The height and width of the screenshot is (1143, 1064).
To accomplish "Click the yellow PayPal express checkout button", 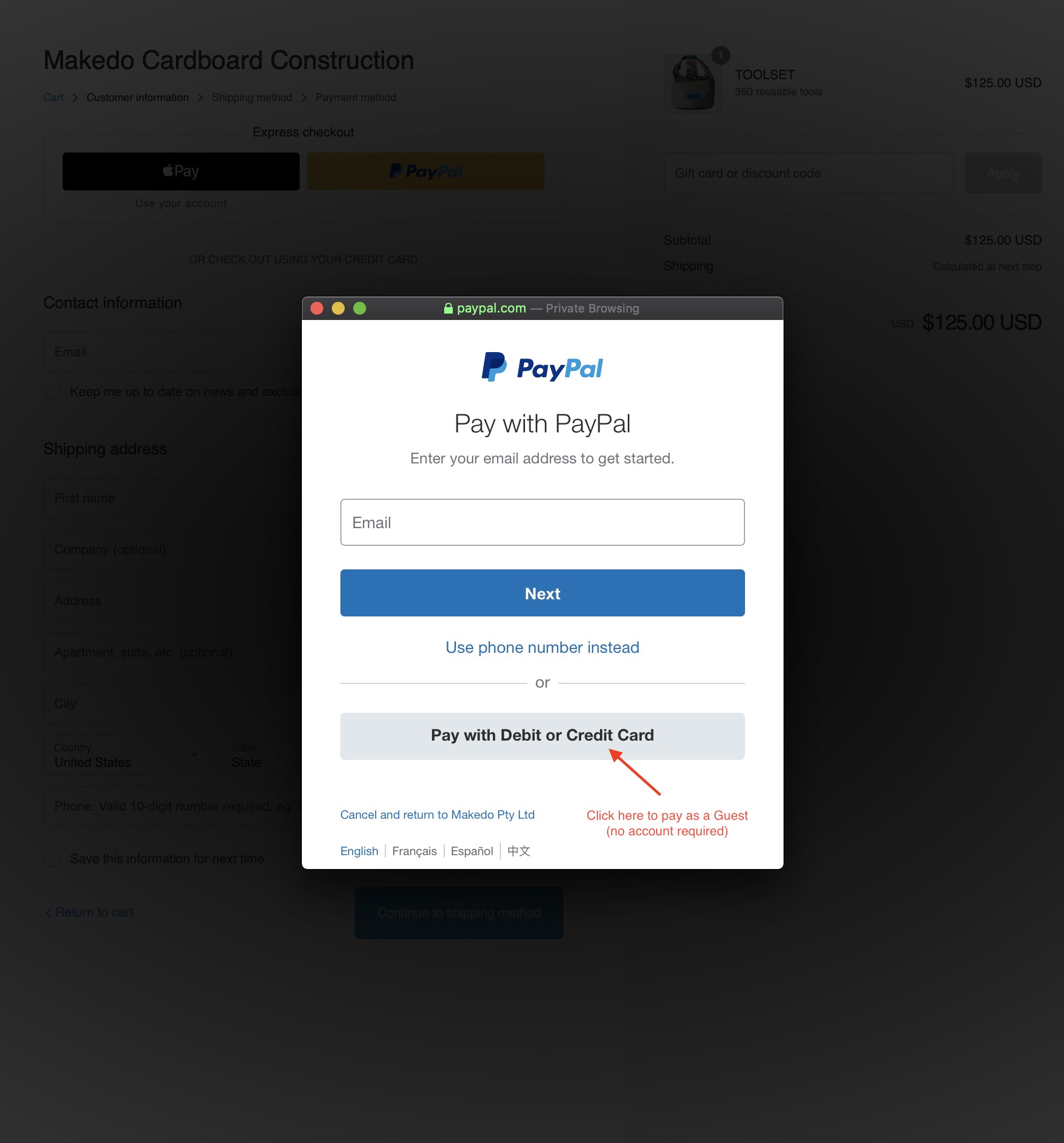I will [425, 171].
